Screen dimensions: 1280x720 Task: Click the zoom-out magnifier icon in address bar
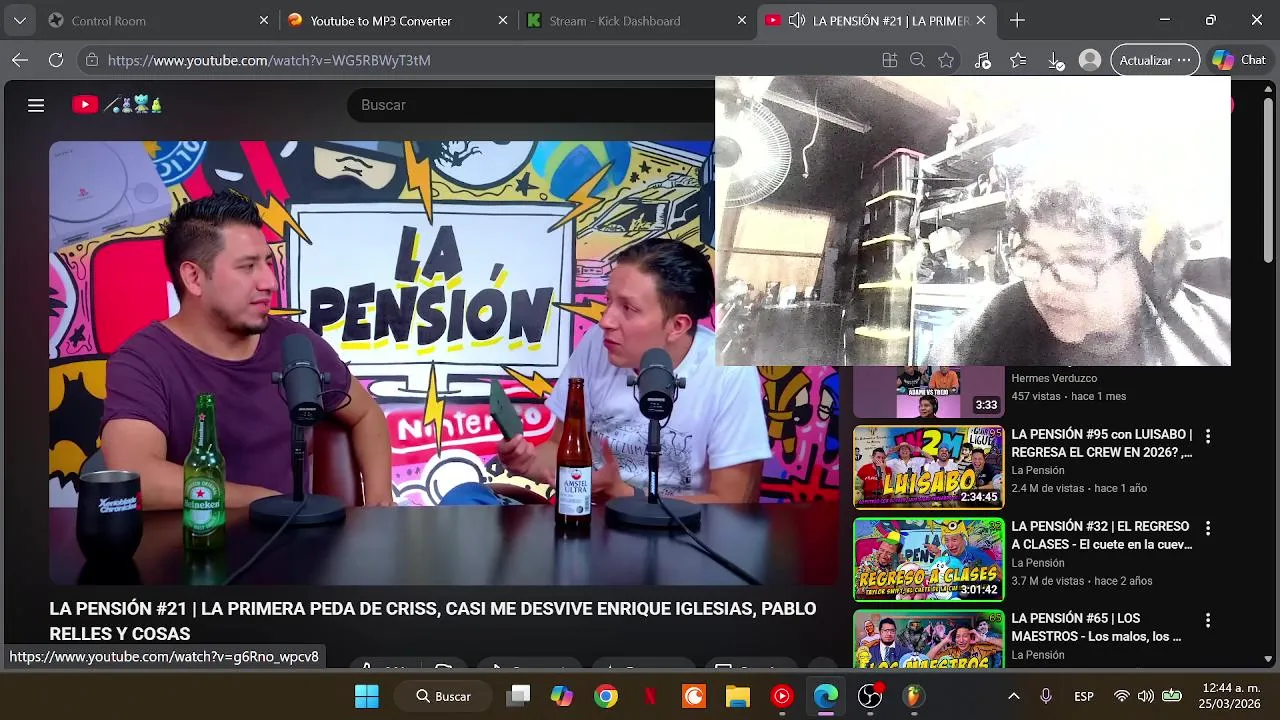(x=917, y=60)
